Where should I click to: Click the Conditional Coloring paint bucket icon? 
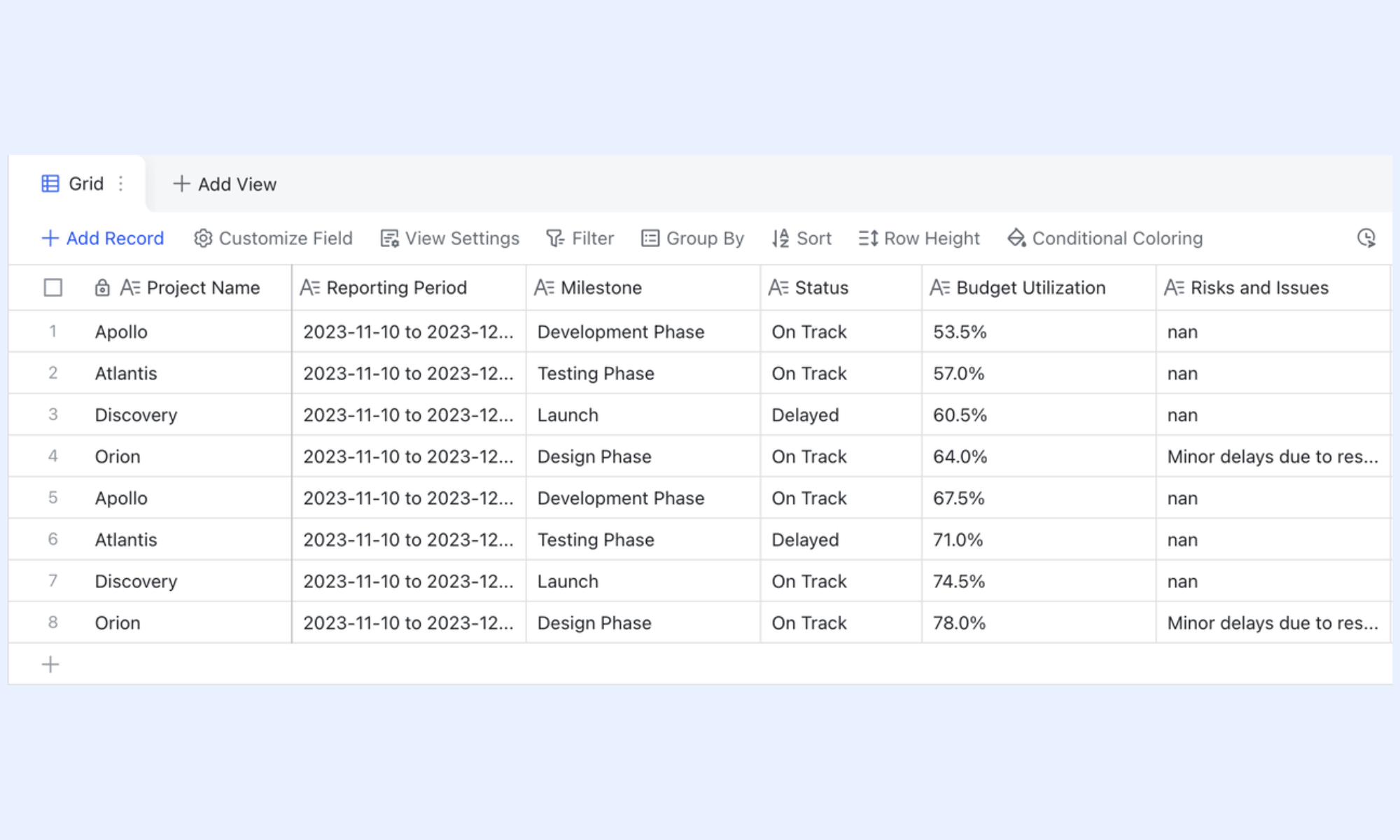click(1016, 238)
